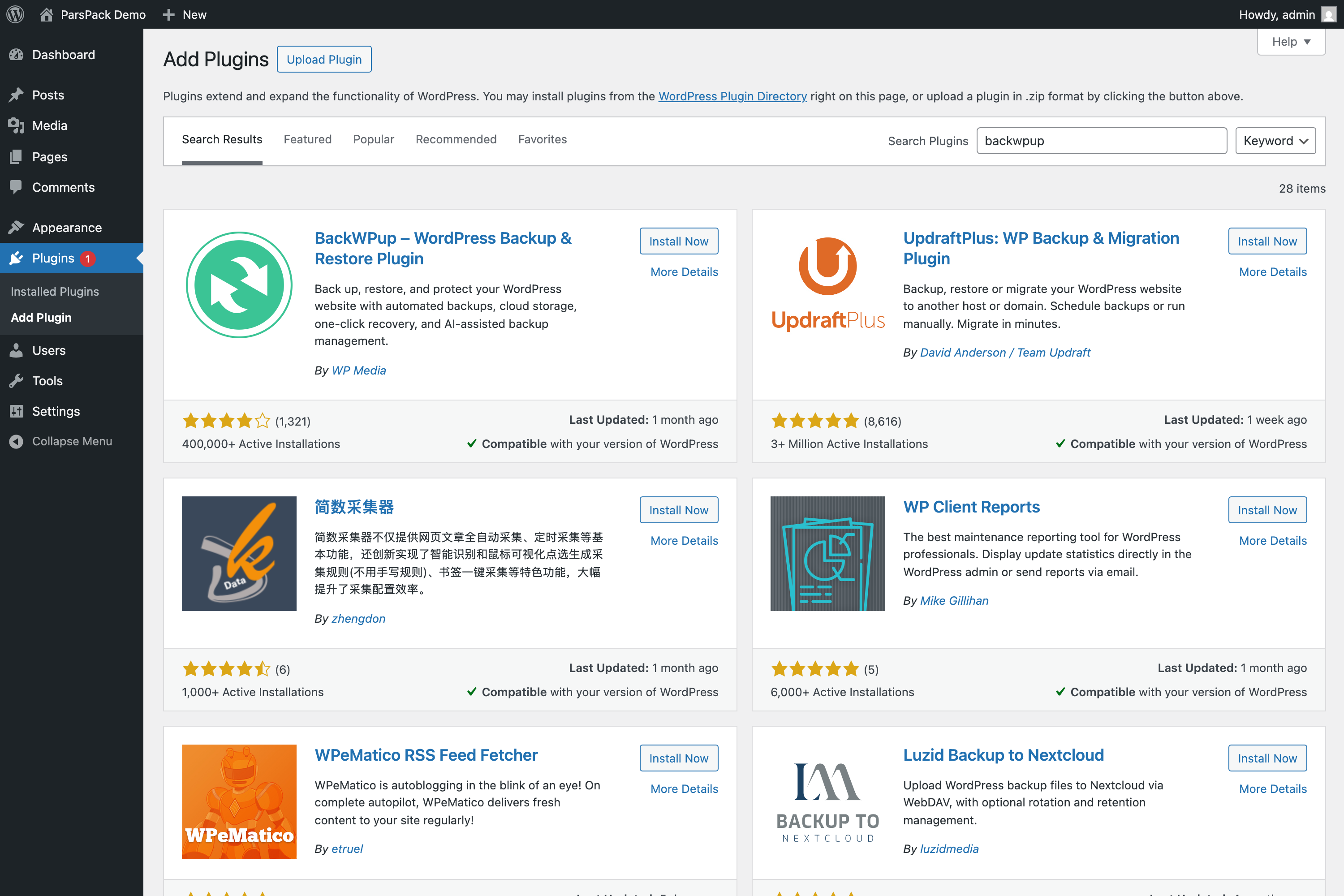Image resolution: width=1344 pixels, height=896 pixels.
Task: Click the Pages icon in sidebar
Action: click(x=17, y=156)
